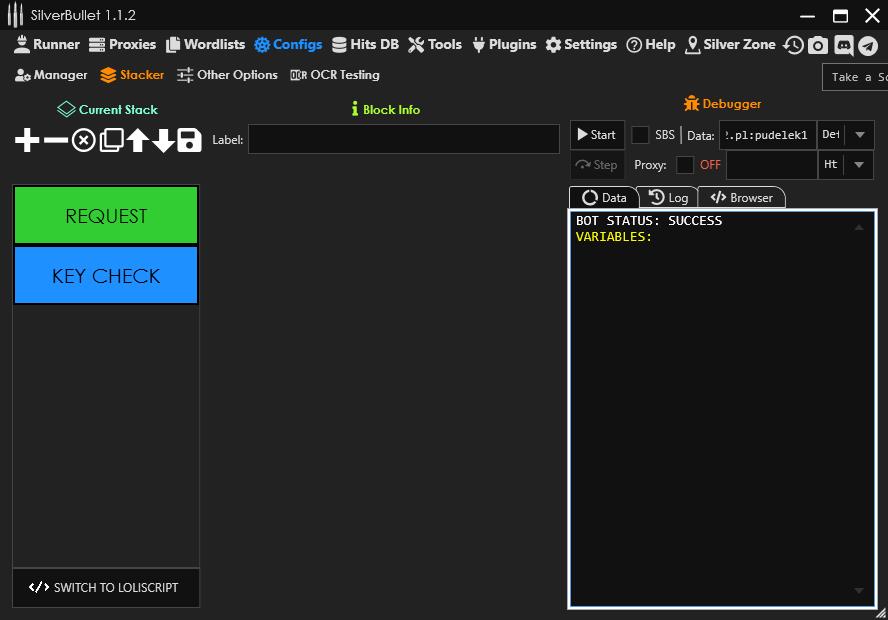Select the KEY CHECK block in the stack
888x620 pixels.
coord(106,275)
